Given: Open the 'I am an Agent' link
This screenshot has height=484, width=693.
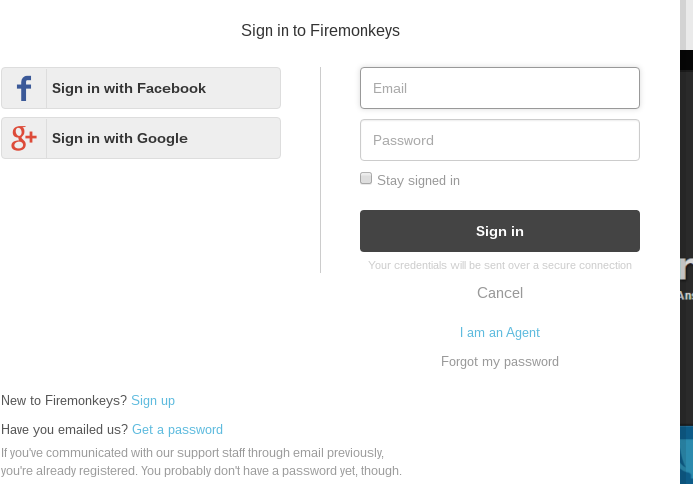Looking at the screenshot, I should [x=500, y=332].
